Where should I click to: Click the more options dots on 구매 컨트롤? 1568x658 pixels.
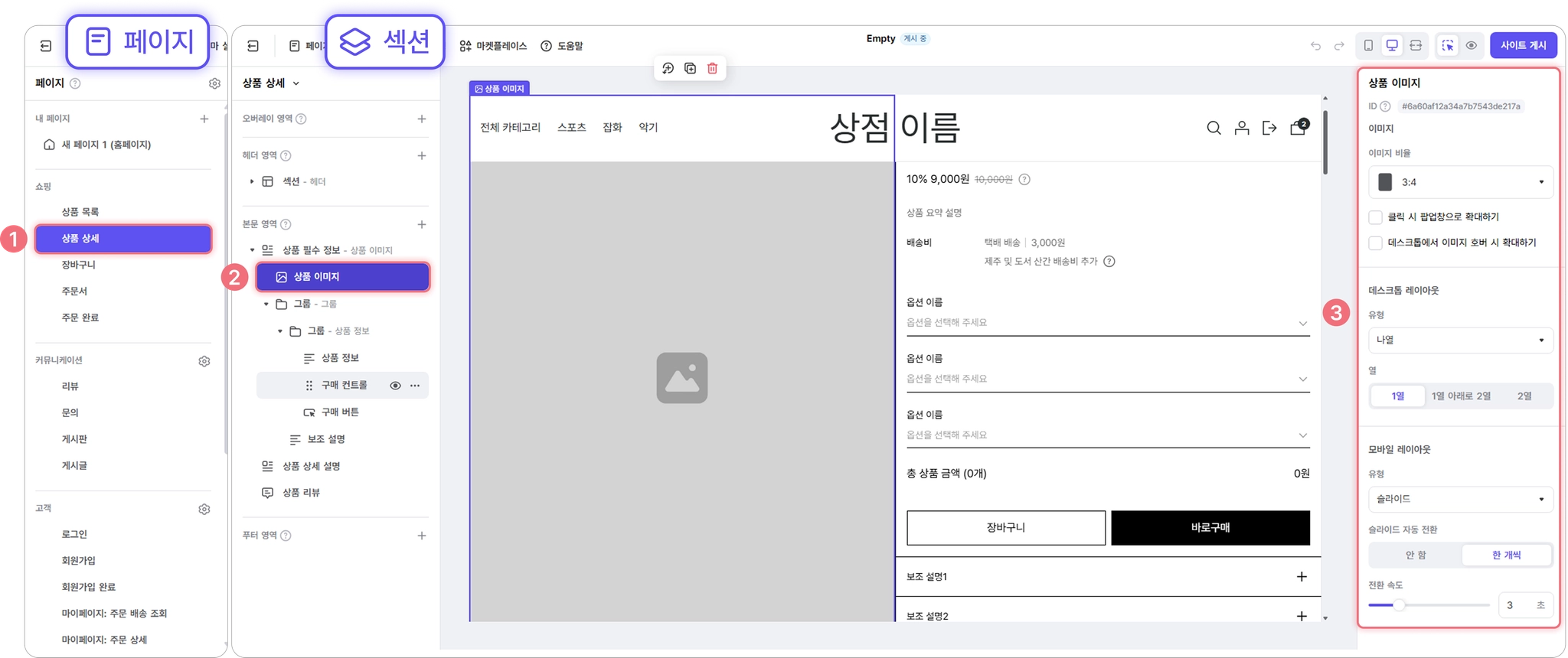click(x=415, y=386)
